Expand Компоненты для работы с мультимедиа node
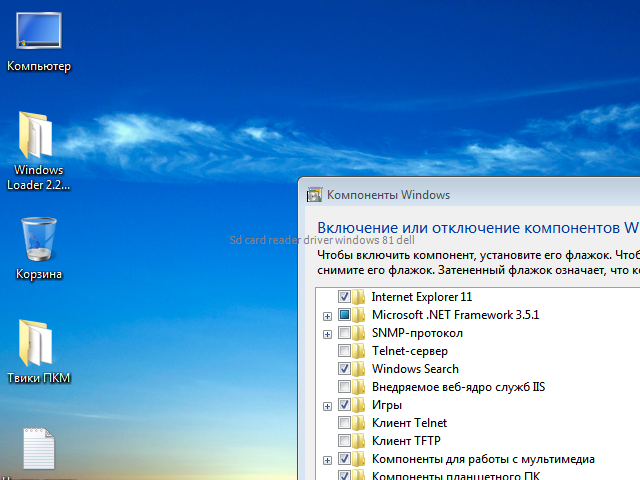The width and height of the screenshot is (640, 480). tap(327, 460)
